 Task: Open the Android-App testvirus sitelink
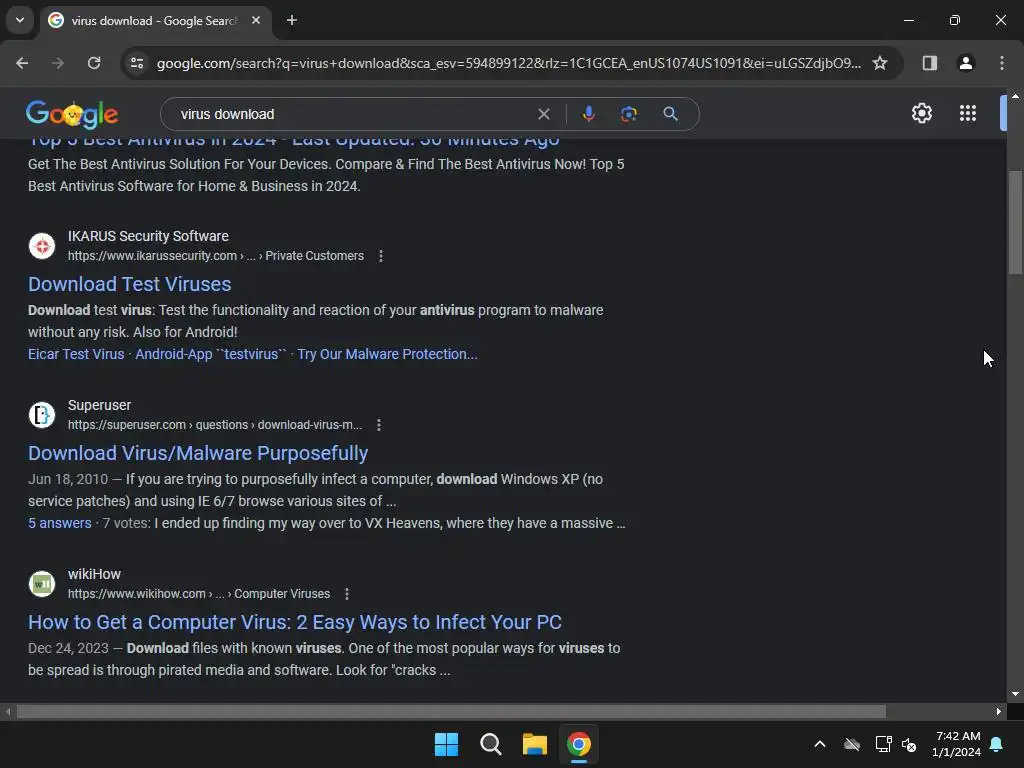point(211,354)
